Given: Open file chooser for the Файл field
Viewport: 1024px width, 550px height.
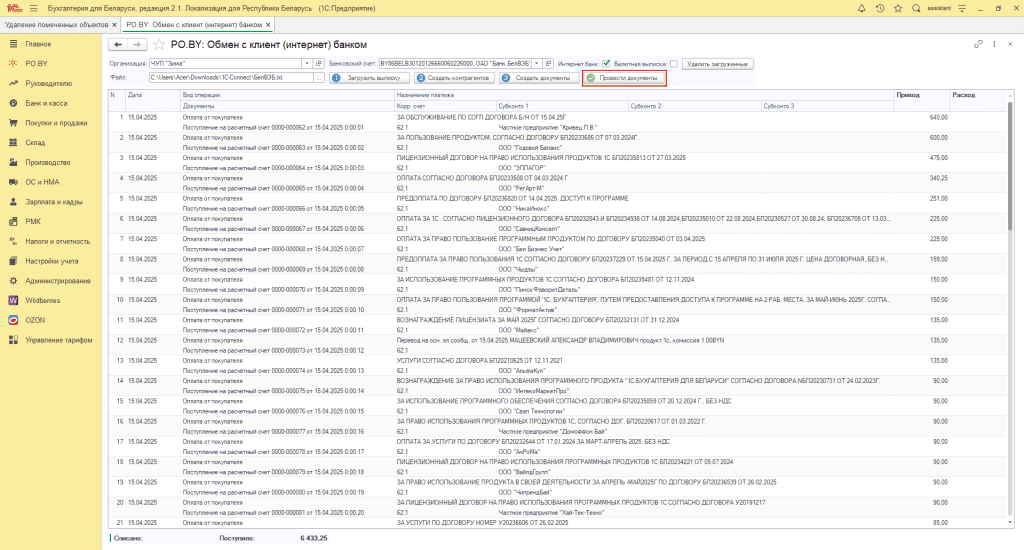Looking at the screenshot, I should (318, 77).
